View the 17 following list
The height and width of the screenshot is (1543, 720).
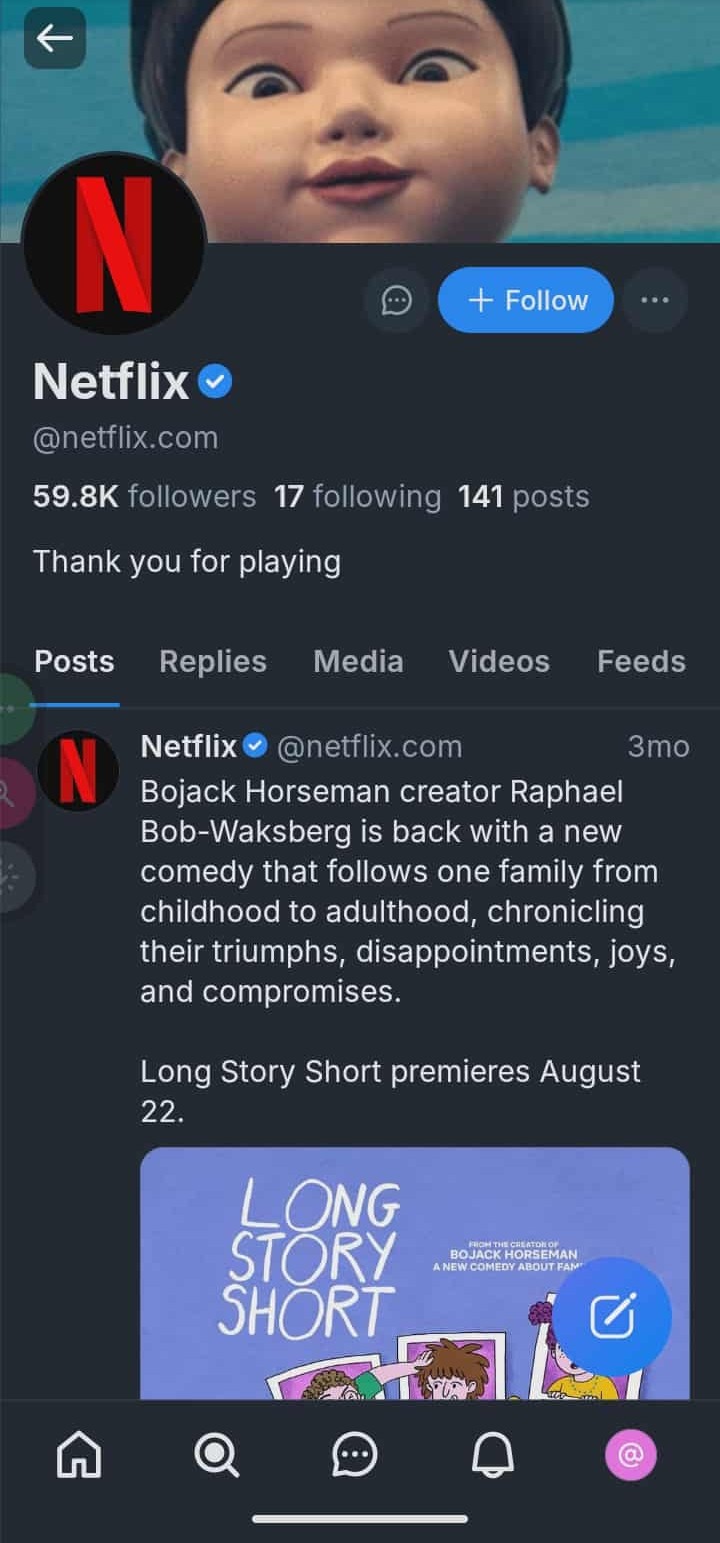pos(357,496)
